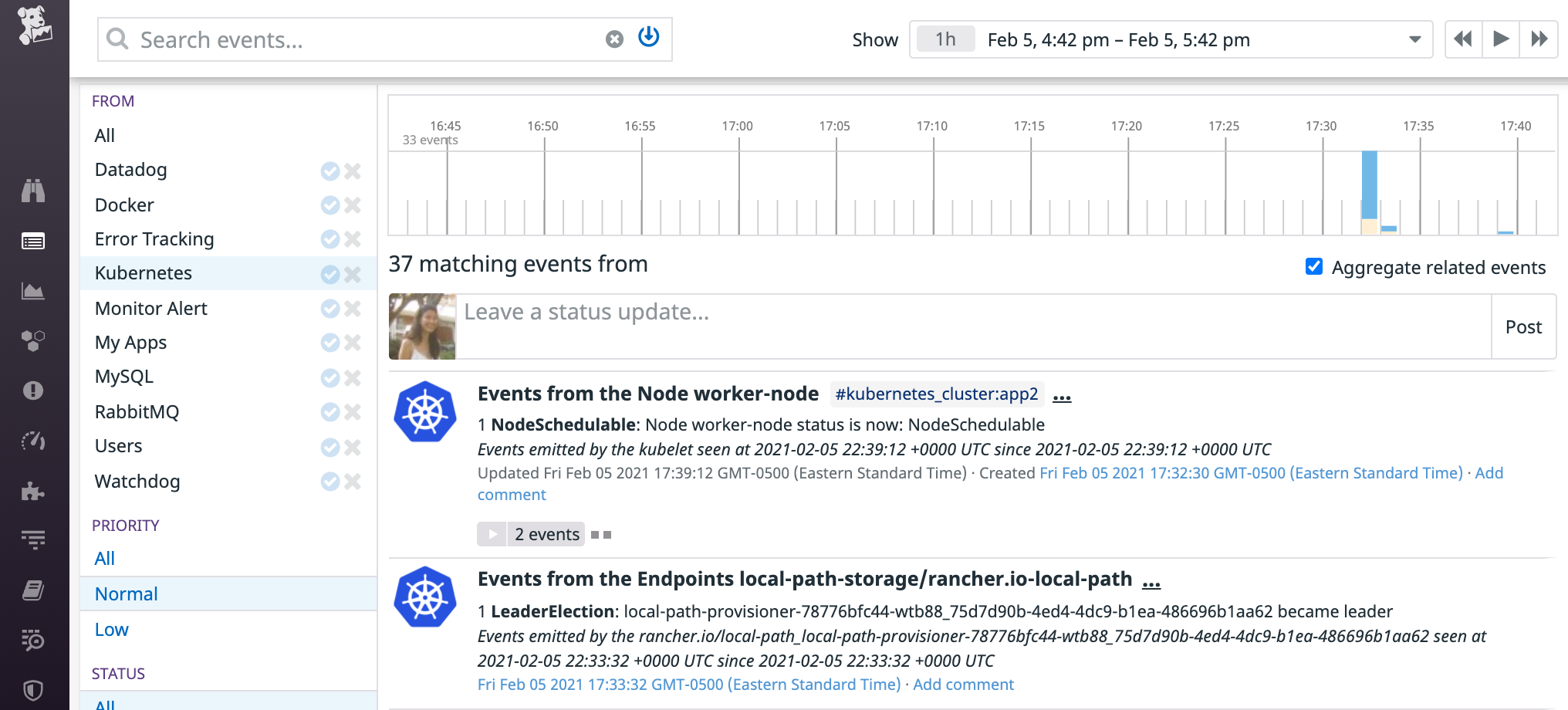Open the time range dropdown
The height and width of the screenshot is (710, 1568).
click(x=1416, y=39)
